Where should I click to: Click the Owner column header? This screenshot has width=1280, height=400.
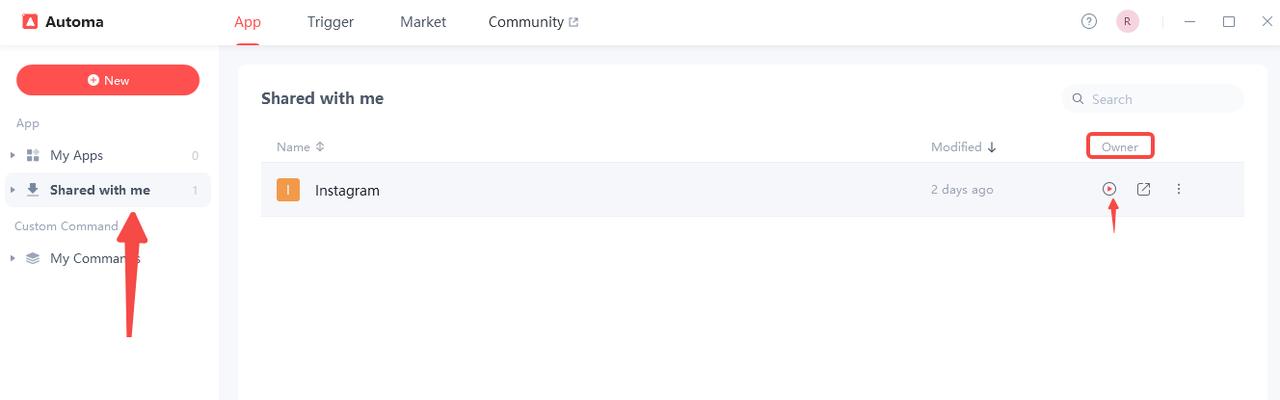[x=1120, y=147]
